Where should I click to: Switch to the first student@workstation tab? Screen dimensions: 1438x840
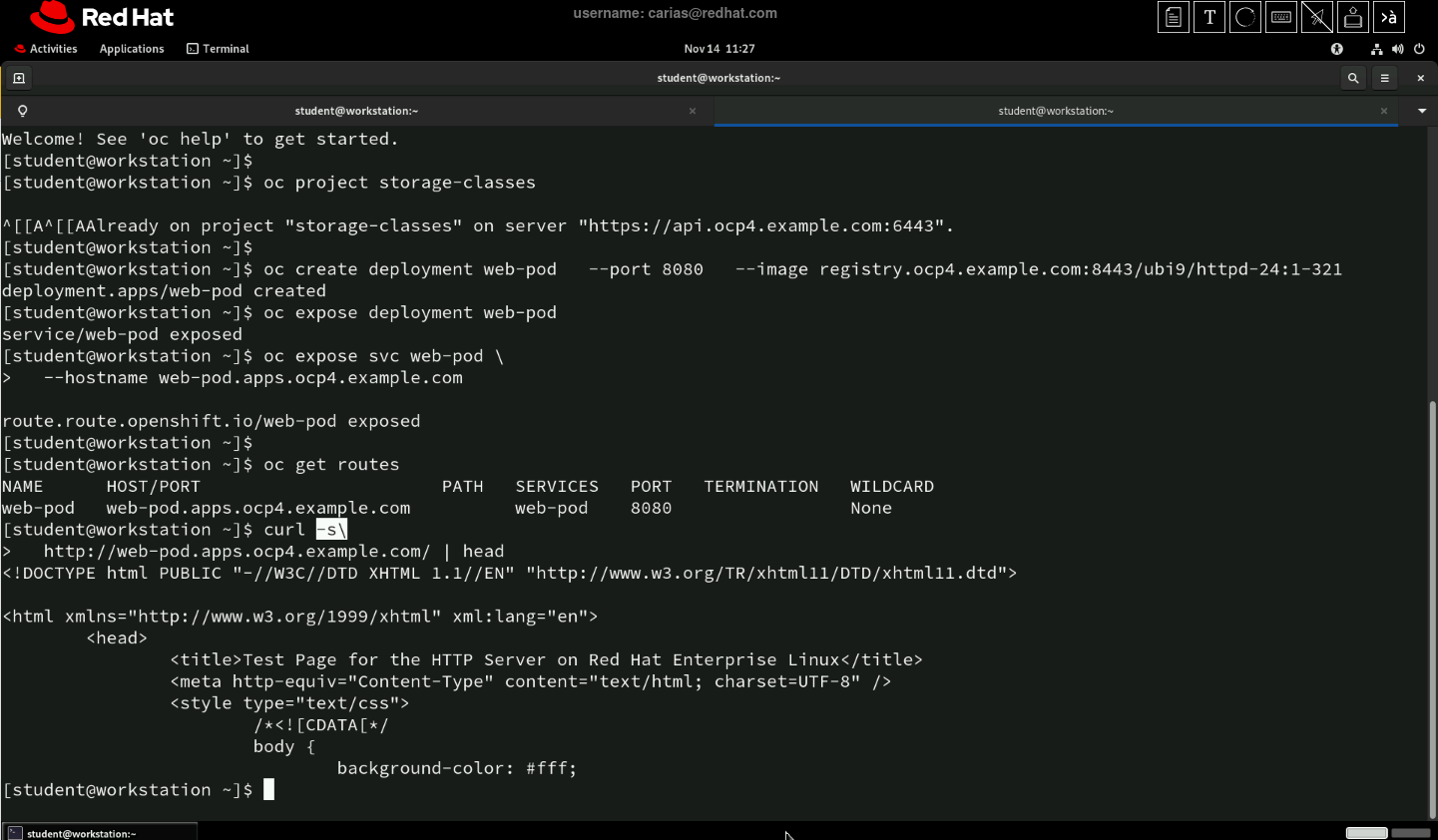coord(356,111)
